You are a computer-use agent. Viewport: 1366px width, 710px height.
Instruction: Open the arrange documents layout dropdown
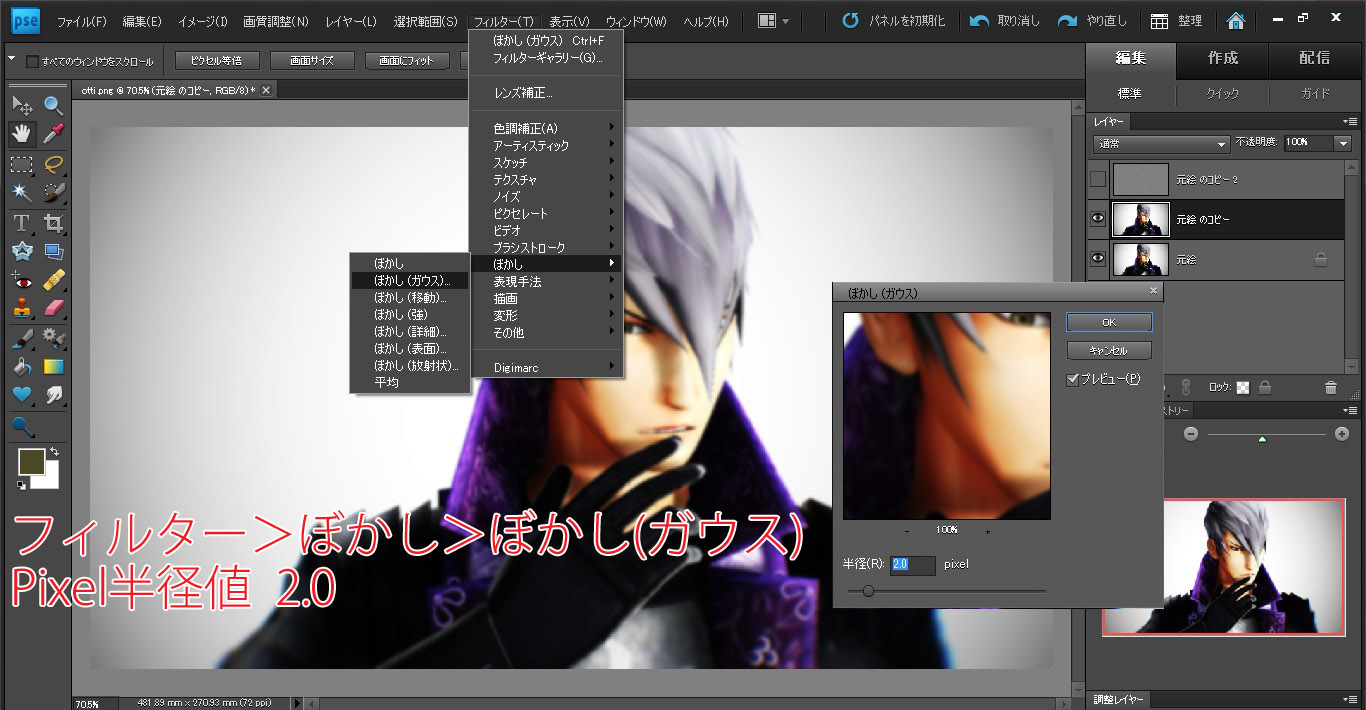(774, 21)
